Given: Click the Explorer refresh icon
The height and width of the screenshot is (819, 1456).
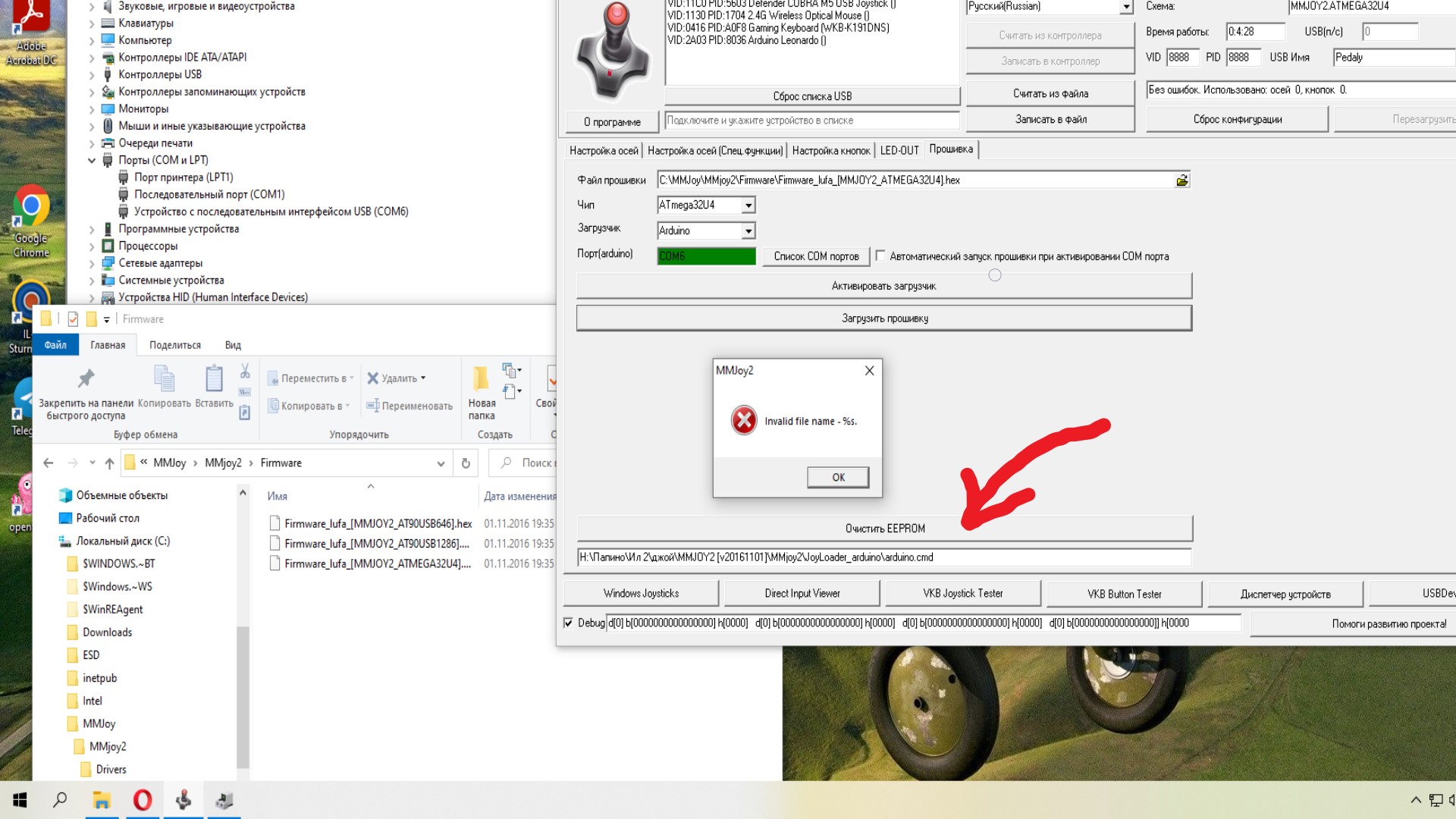Looking at the screenshot, I should pos(466,463).
